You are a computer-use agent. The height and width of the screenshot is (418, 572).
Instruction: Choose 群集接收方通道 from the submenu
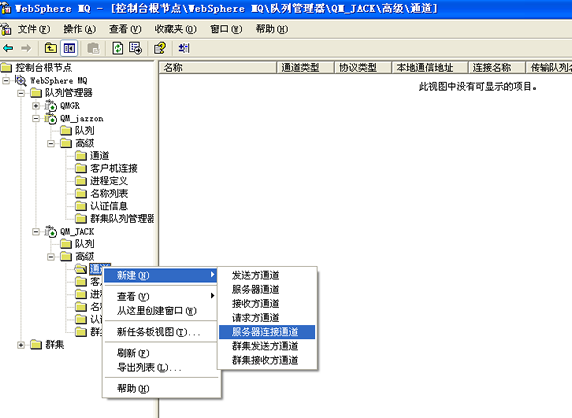pyautogui.click(x=267, y=360)
